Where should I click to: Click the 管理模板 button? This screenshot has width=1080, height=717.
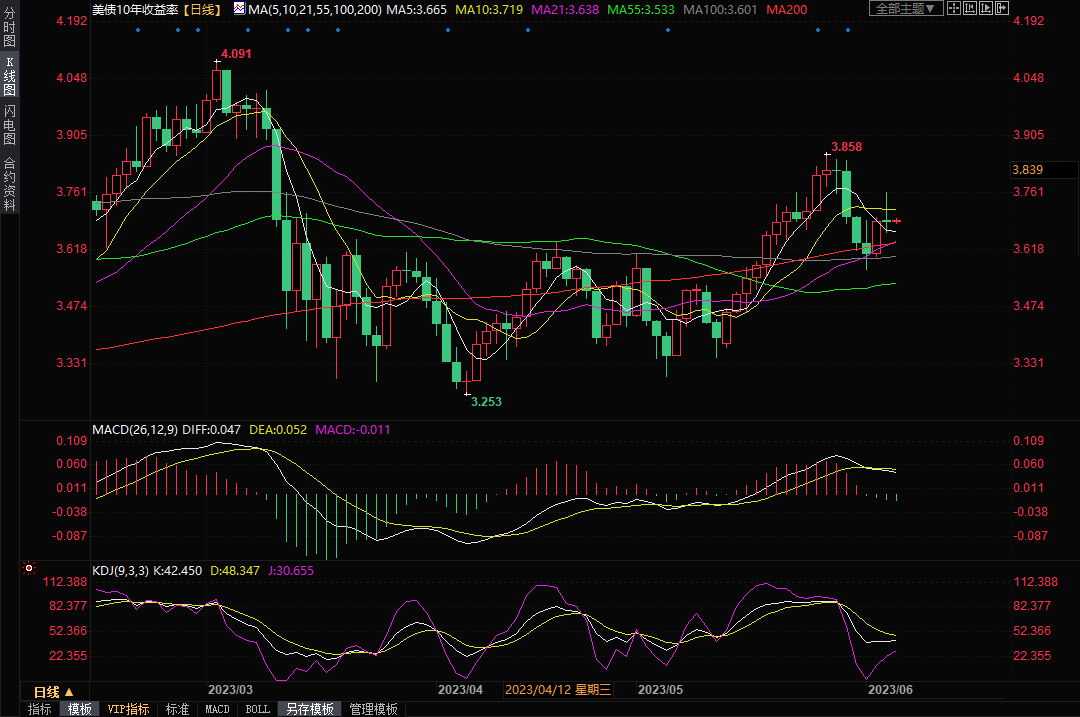(x=373, y=709)
